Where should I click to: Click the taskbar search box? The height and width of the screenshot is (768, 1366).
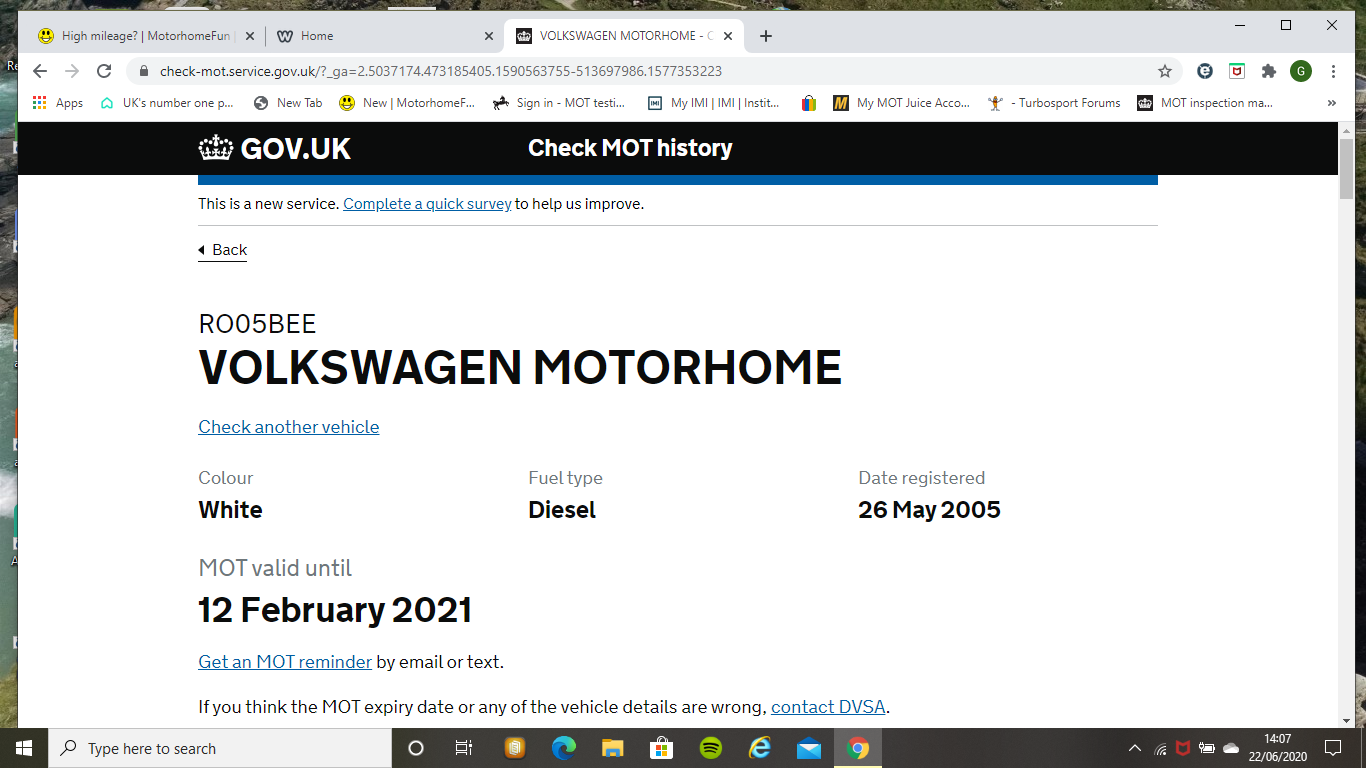(220, 748)
